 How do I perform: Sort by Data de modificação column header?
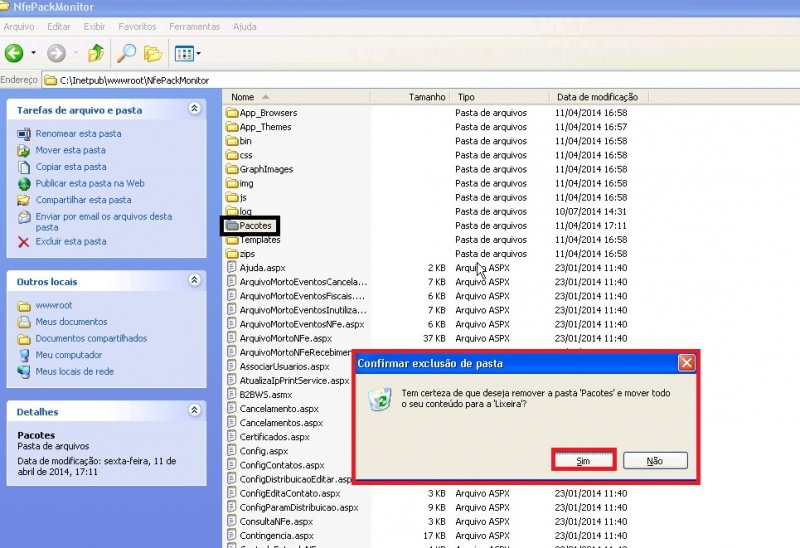pos(597,97)
